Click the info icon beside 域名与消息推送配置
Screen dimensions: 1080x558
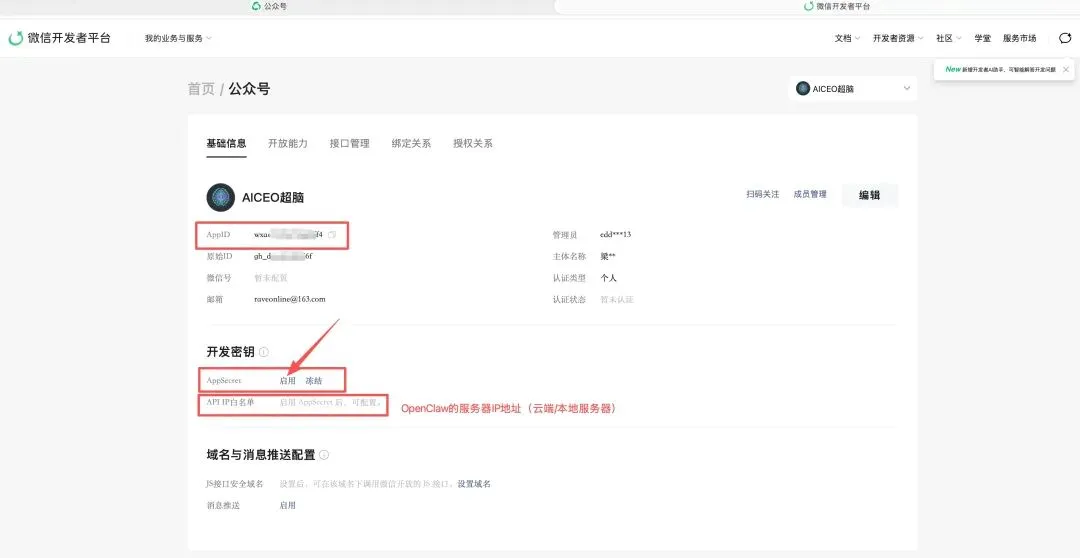324,455
